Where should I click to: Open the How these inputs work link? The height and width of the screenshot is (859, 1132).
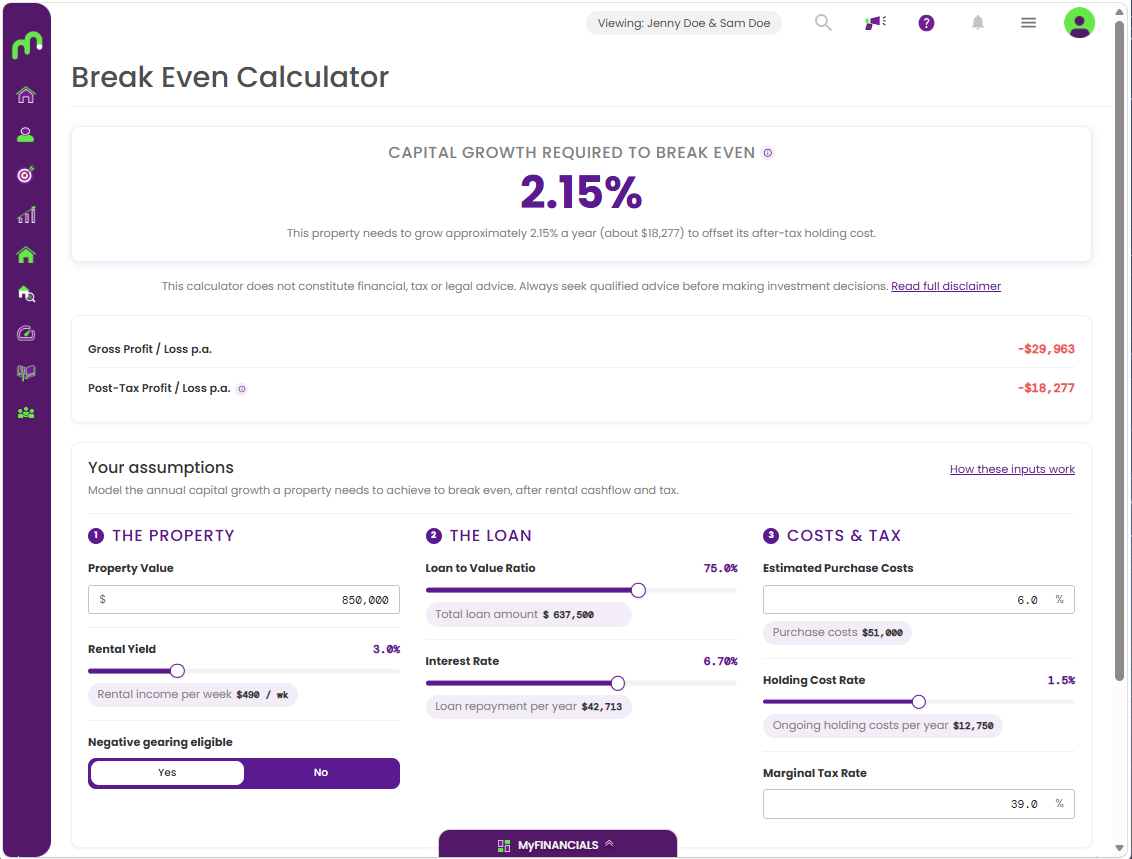(x=1012, y=469)
